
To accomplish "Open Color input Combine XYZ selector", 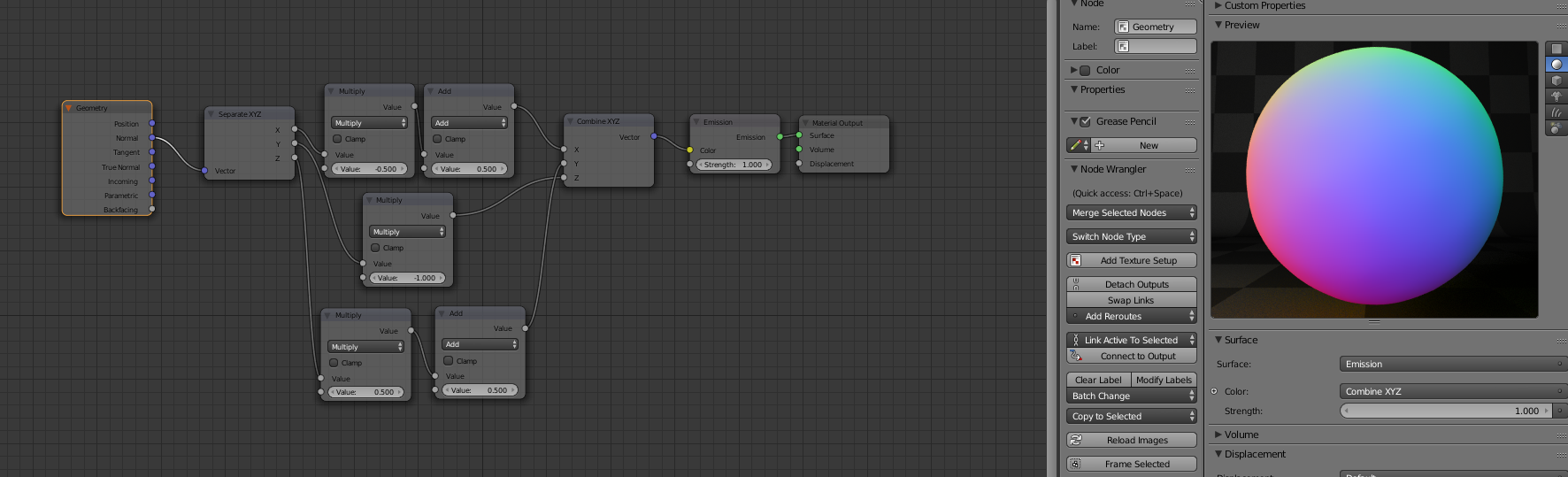I will click(x=1453, y=391).
